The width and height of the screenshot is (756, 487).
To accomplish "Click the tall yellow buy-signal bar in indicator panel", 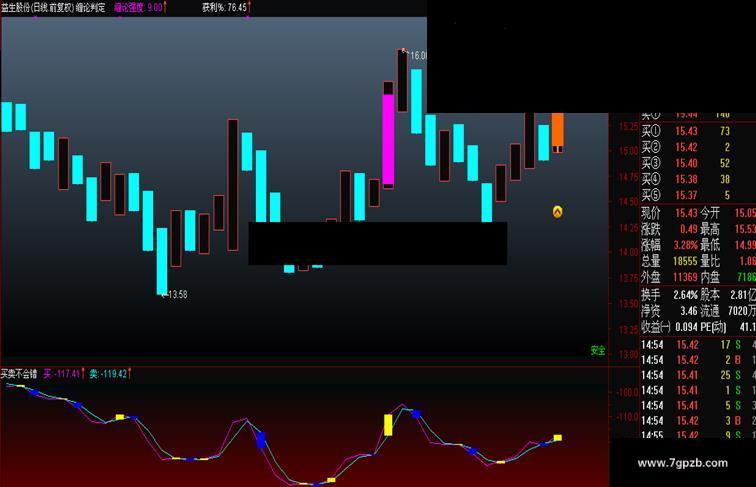I will tap(388, 425).
